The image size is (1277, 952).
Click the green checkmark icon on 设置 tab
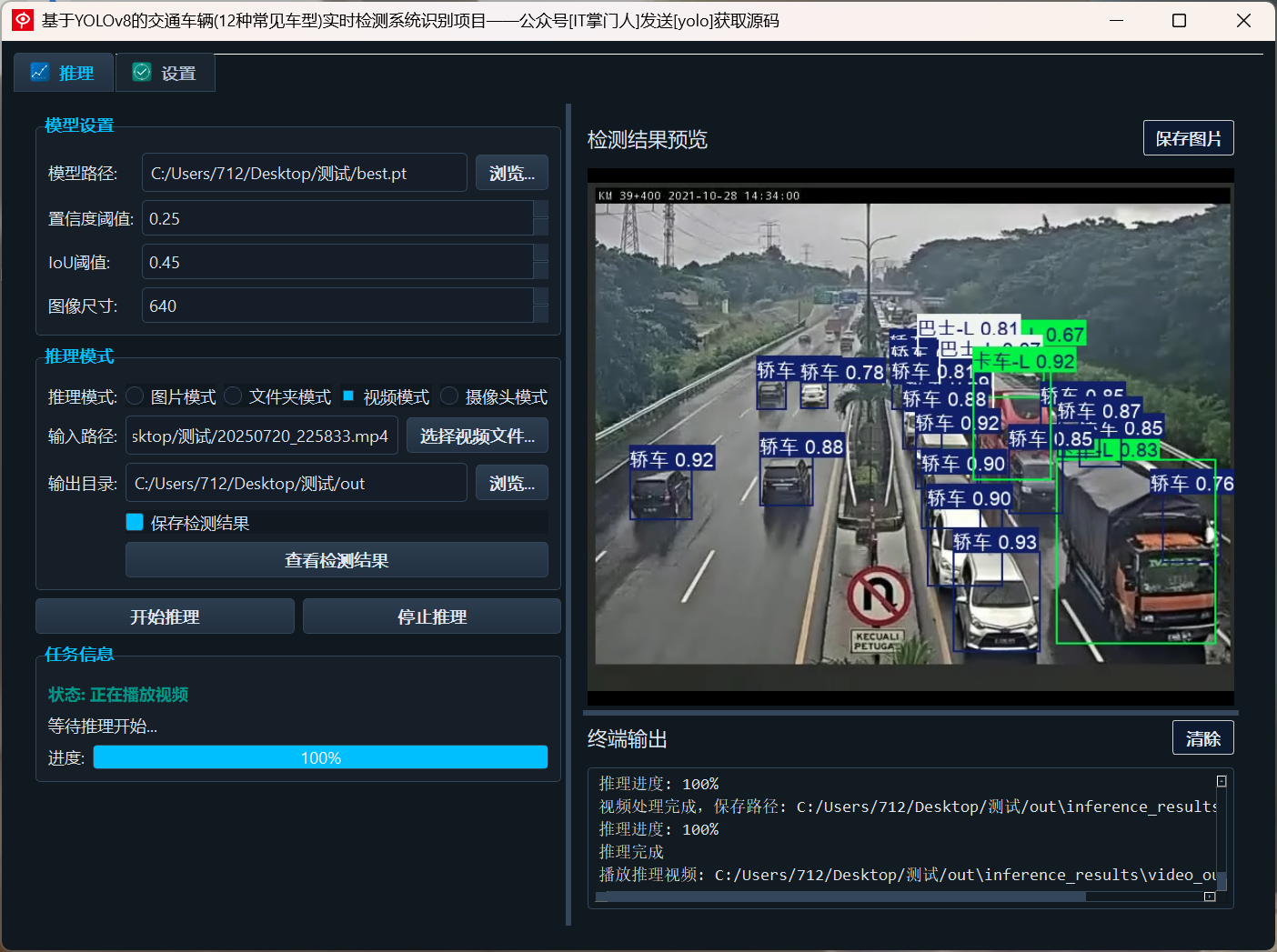point(141,71)
